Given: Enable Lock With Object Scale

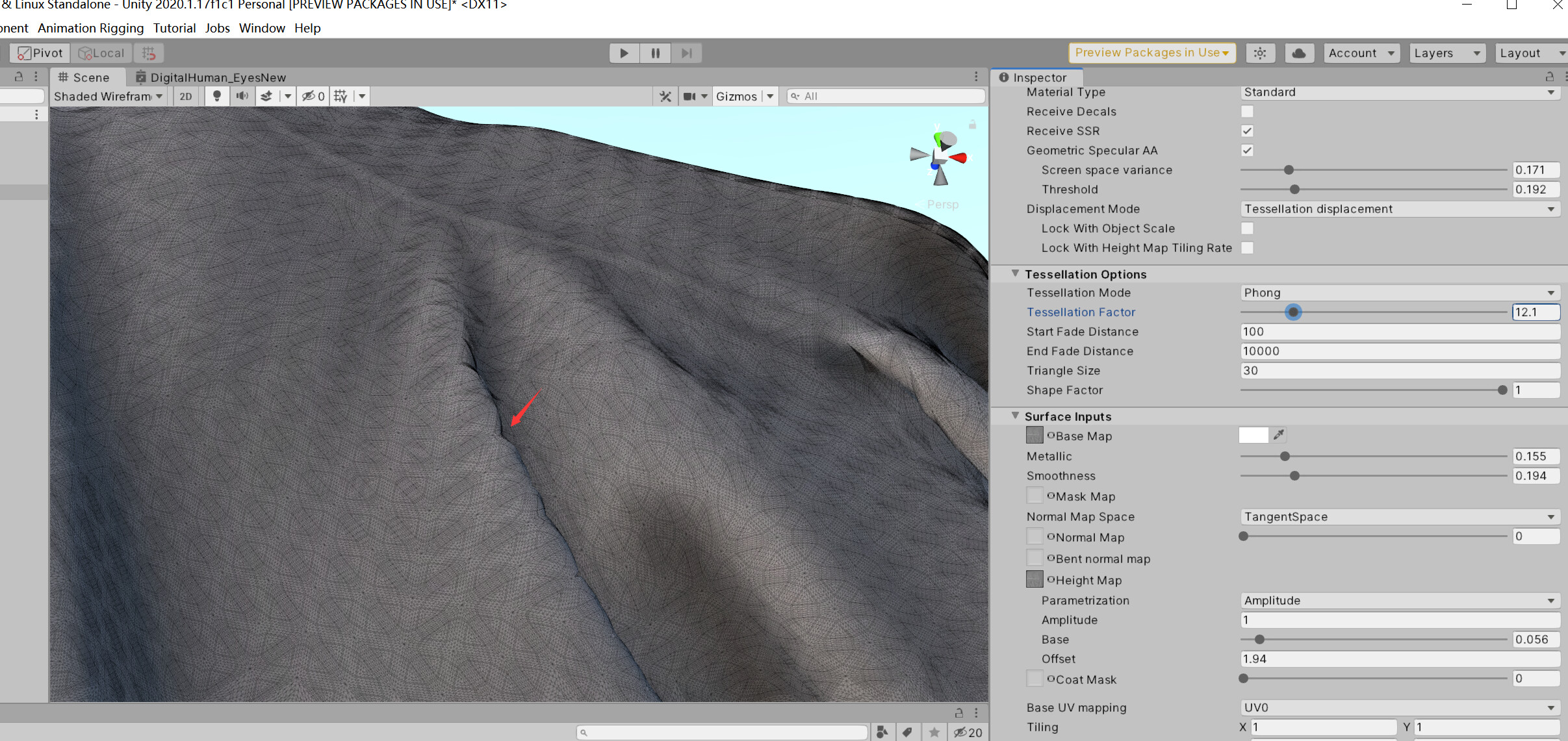Looking at the screenshot, I should tap(1246, 228).
